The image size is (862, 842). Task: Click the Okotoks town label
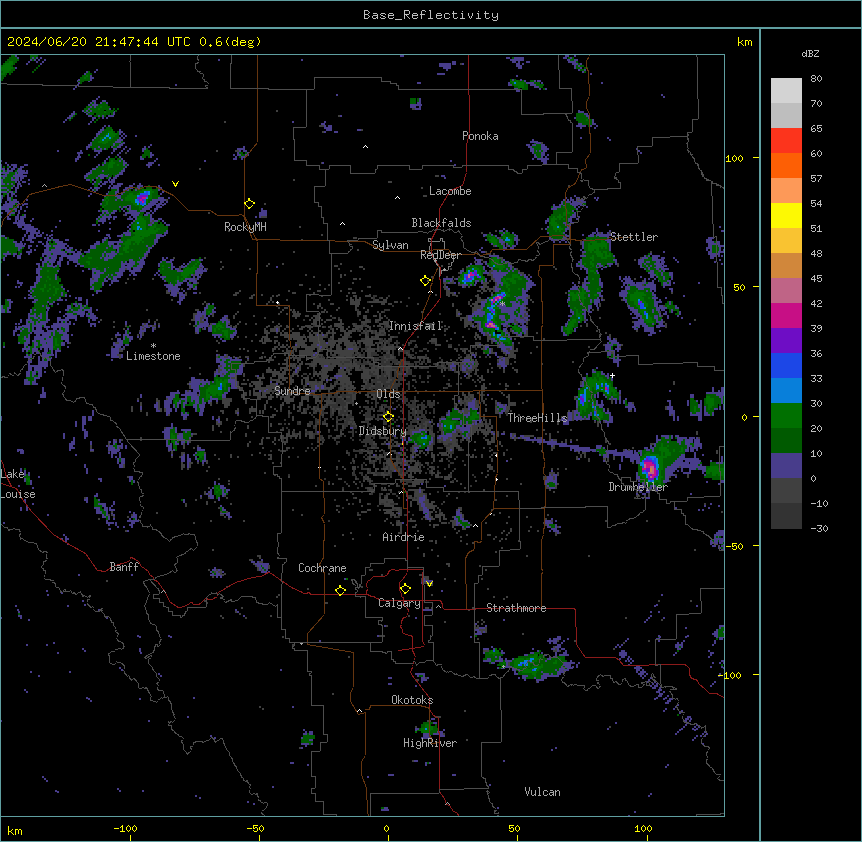tap(412, 700)
